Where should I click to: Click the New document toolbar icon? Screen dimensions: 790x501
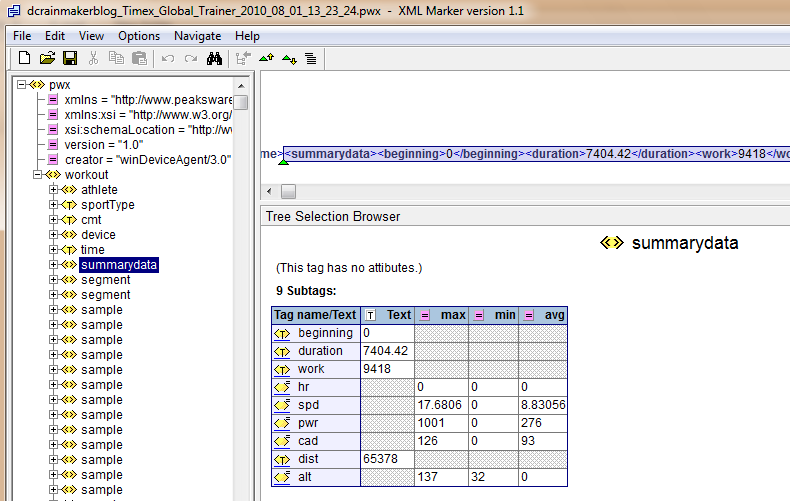[24, 58]
